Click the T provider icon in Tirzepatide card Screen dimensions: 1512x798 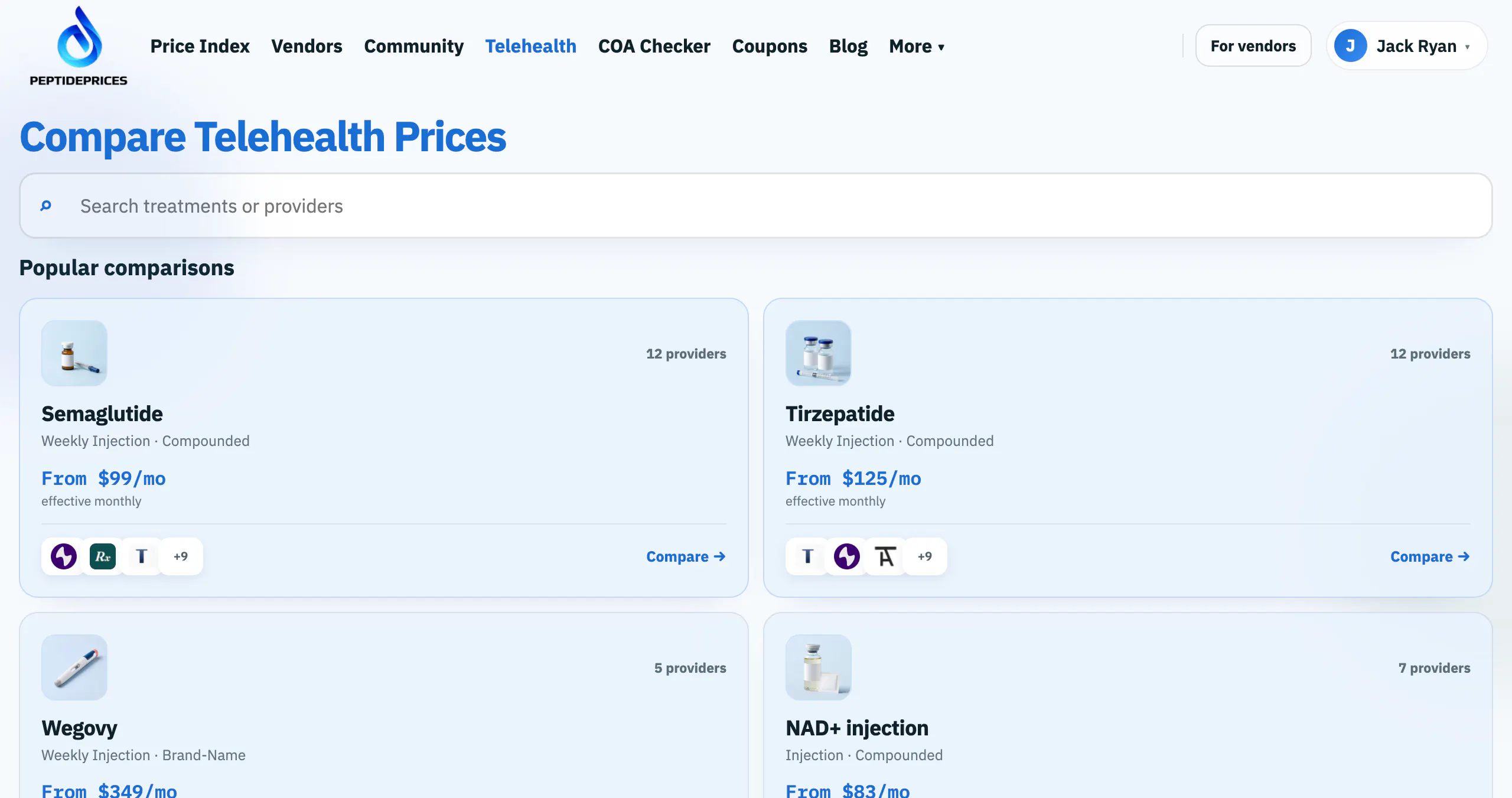click(807, 556)
